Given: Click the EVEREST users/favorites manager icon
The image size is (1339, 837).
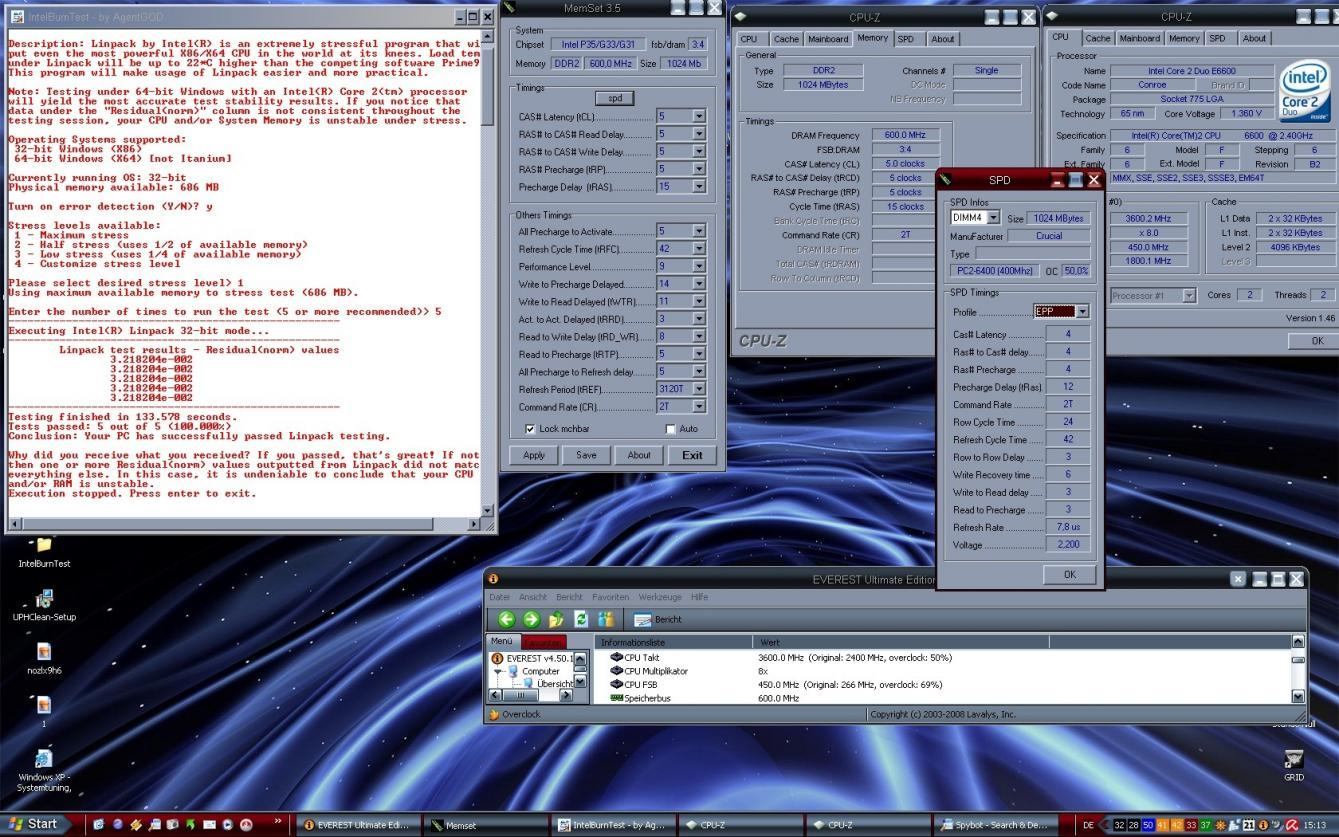Looking at the screenshot, I should (605, 620).
